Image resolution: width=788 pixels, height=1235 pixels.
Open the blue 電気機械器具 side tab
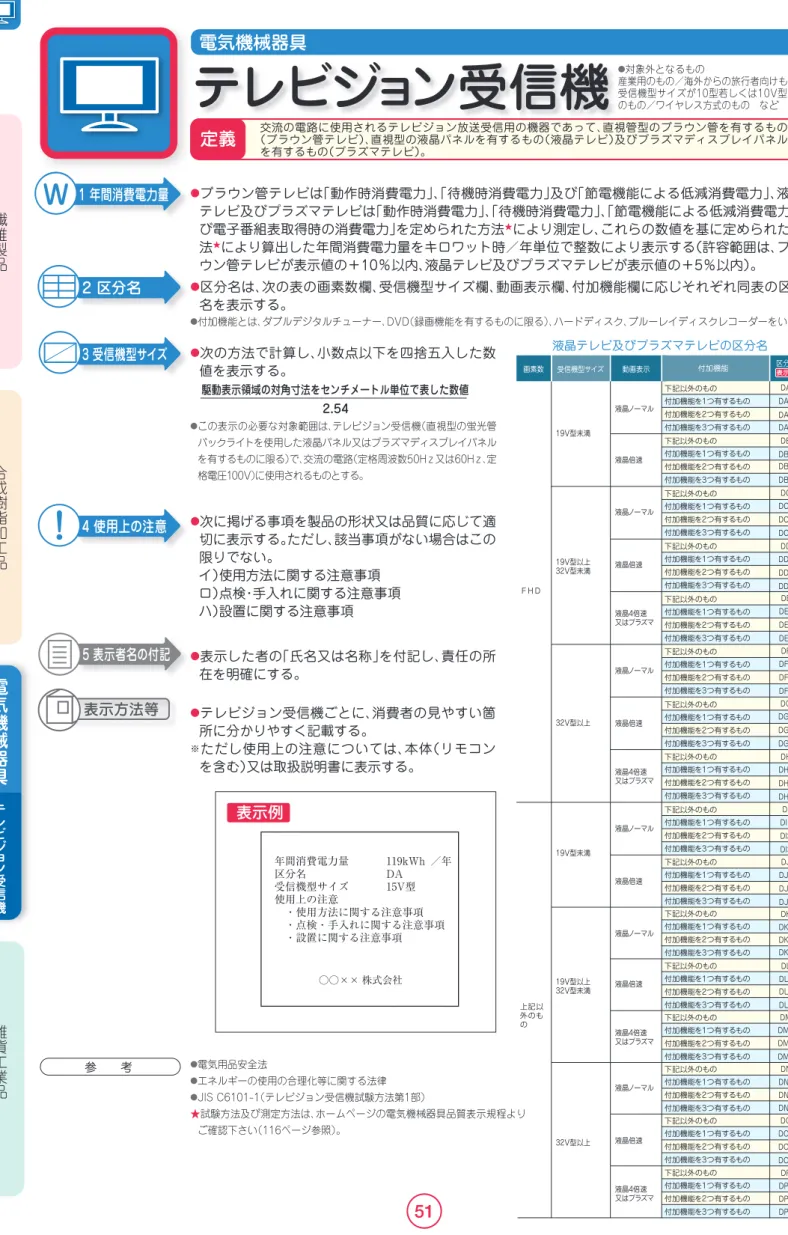[11, 730]
